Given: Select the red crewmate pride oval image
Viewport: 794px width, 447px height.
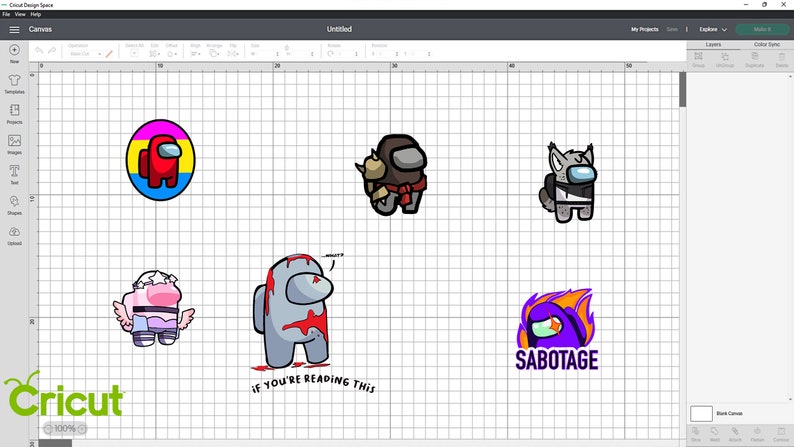Looking at the screenshot, I should [161, 159].
